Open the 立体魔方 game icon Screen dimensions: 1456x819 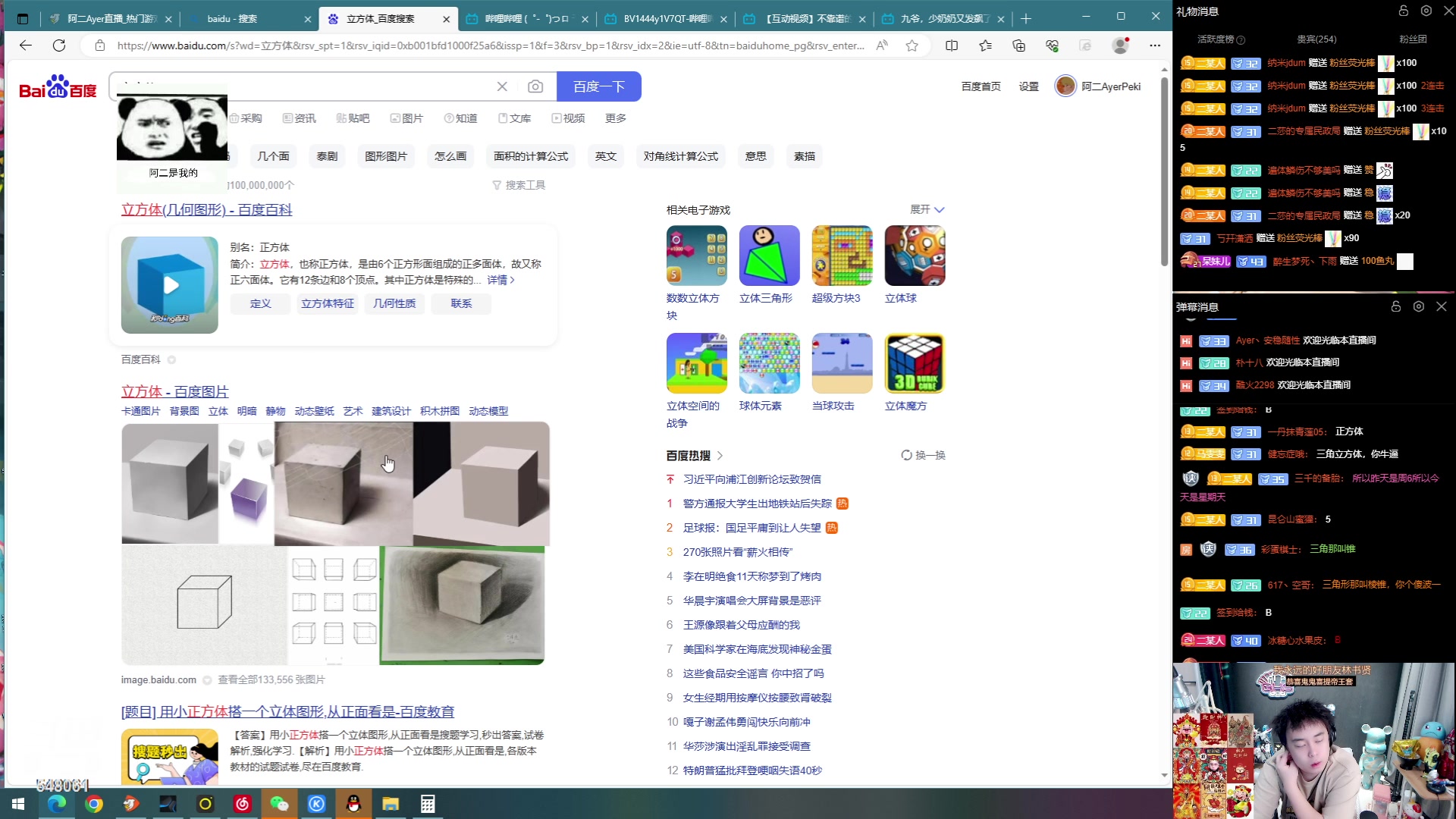click(915, 363)
